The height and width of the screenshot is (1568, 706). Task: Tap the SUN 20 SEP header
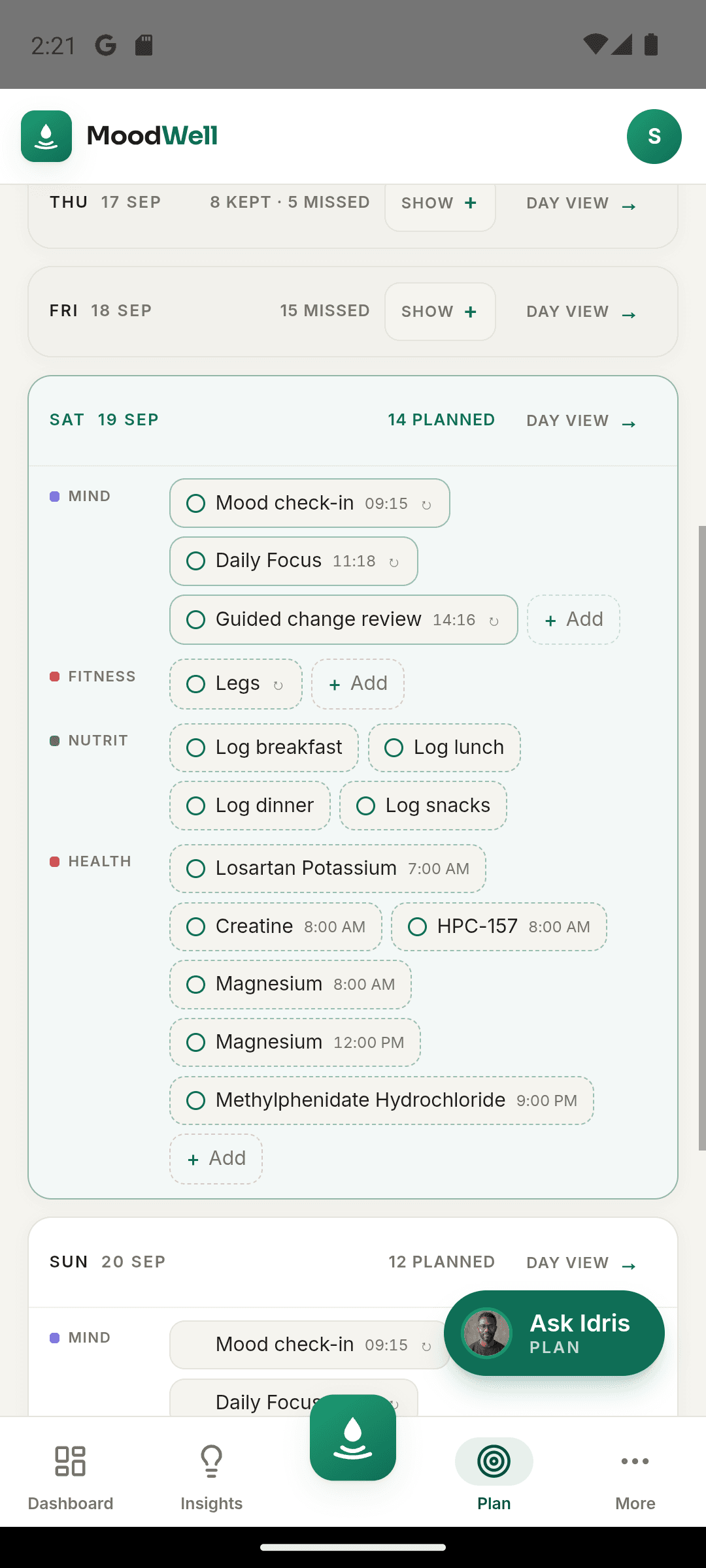coord(108,1262)
